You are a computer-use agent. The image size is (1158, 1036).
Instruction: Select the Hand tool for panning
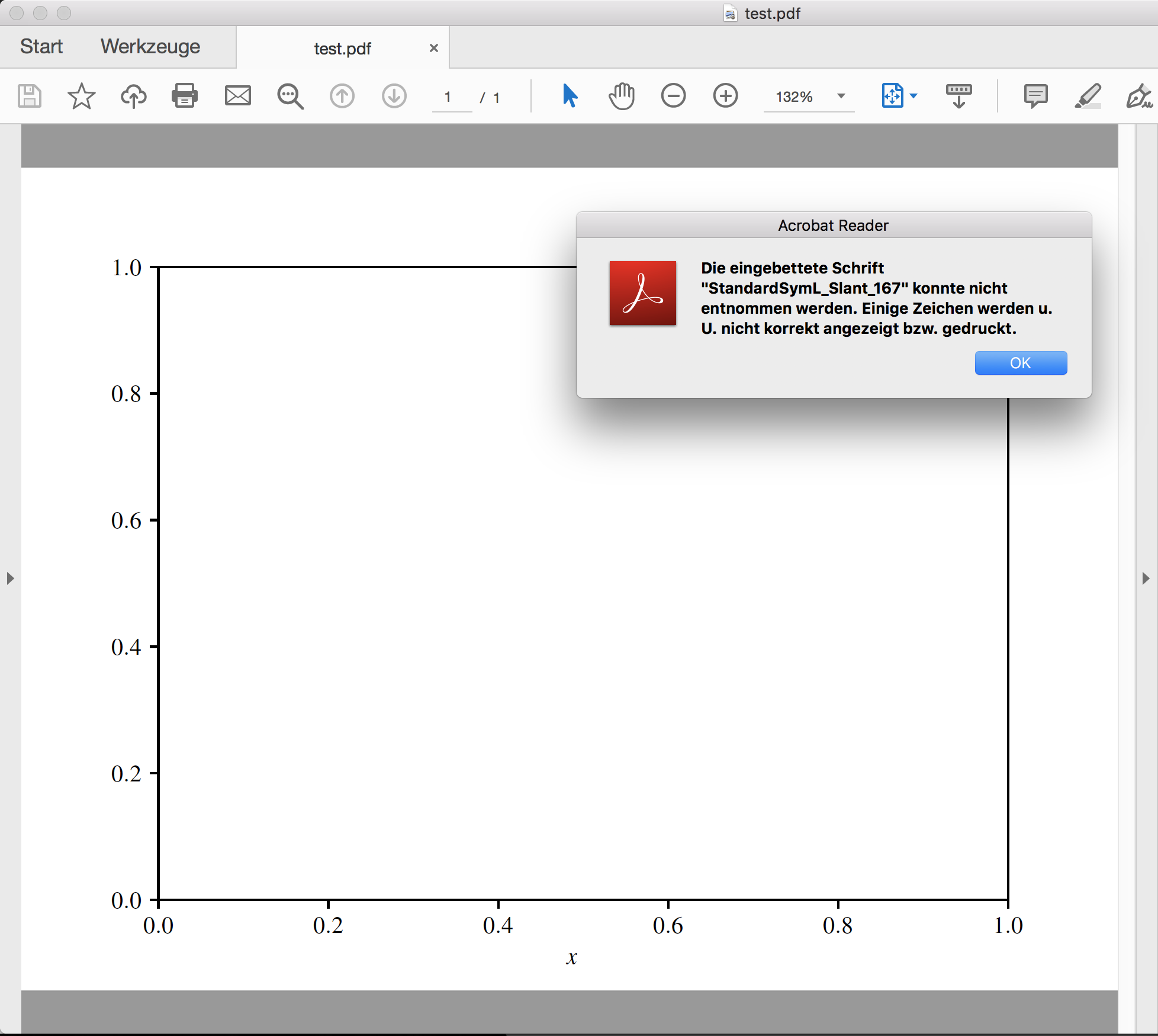point(621,96)
